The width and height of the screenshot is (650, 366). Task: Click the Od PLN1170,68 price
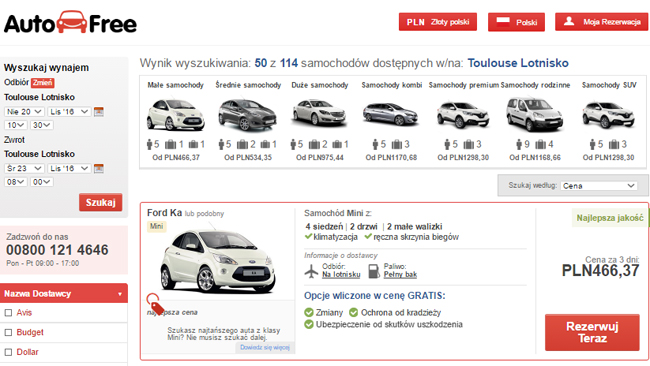[x=391, y=158]
